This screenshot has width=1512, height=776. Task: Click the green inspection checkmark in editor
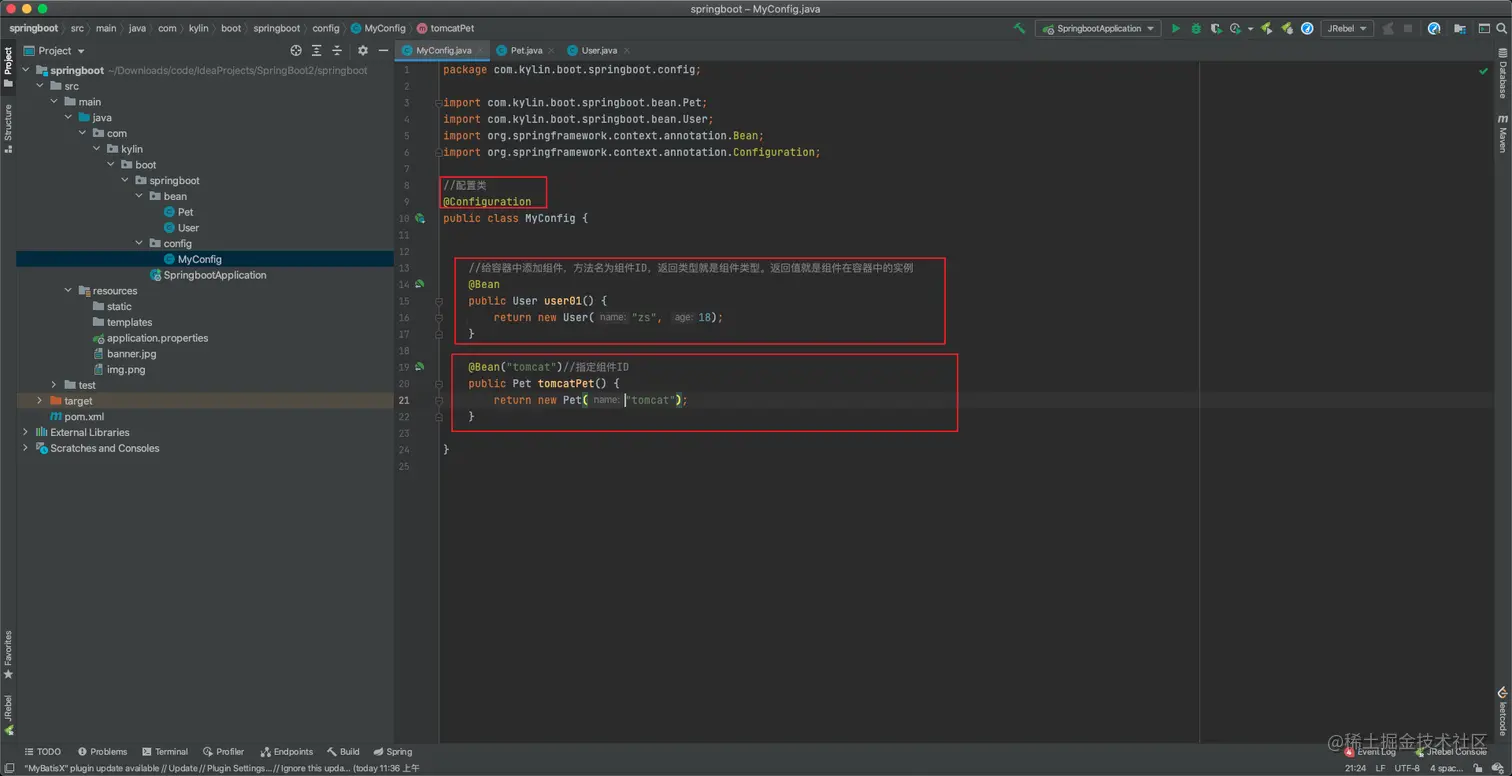1484,71
